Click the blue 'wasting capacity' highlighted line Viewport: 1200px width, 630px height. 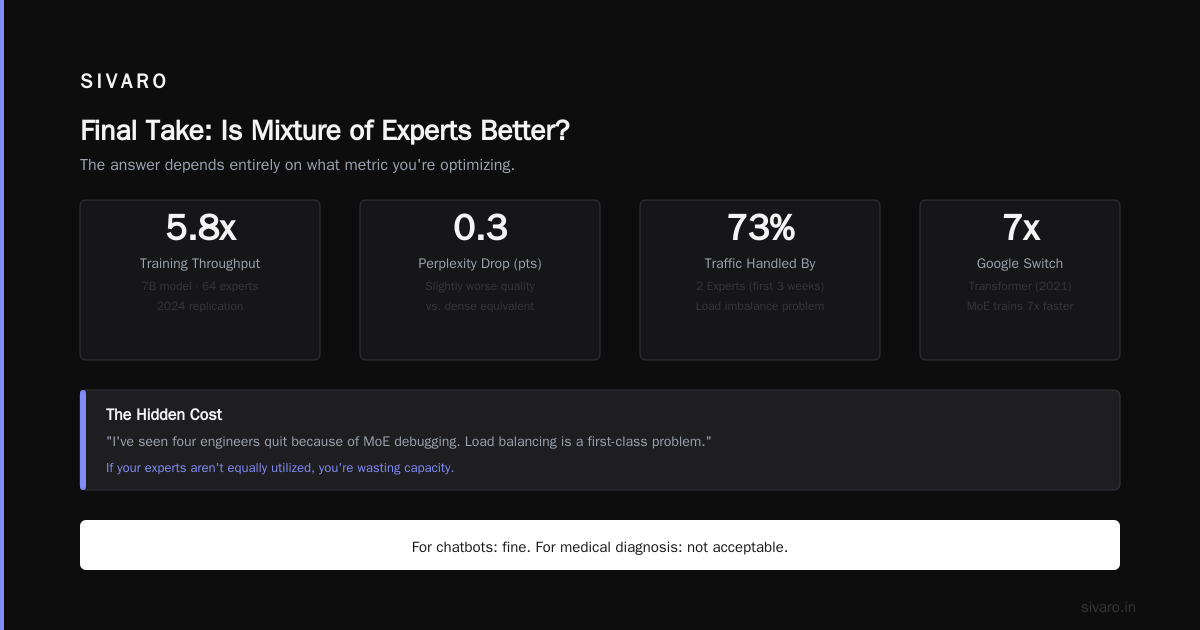[x=280, y=467]
